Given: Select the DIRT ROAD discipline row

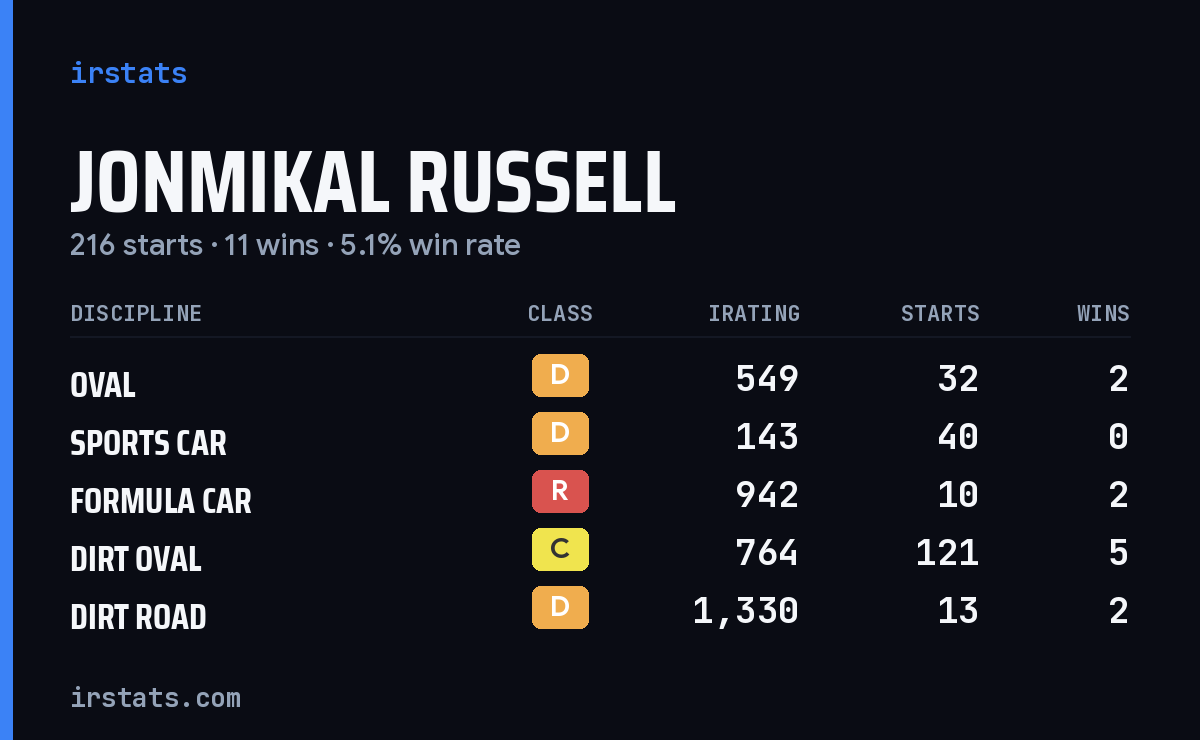Looking at the screenshot, I should pos(600,612).
